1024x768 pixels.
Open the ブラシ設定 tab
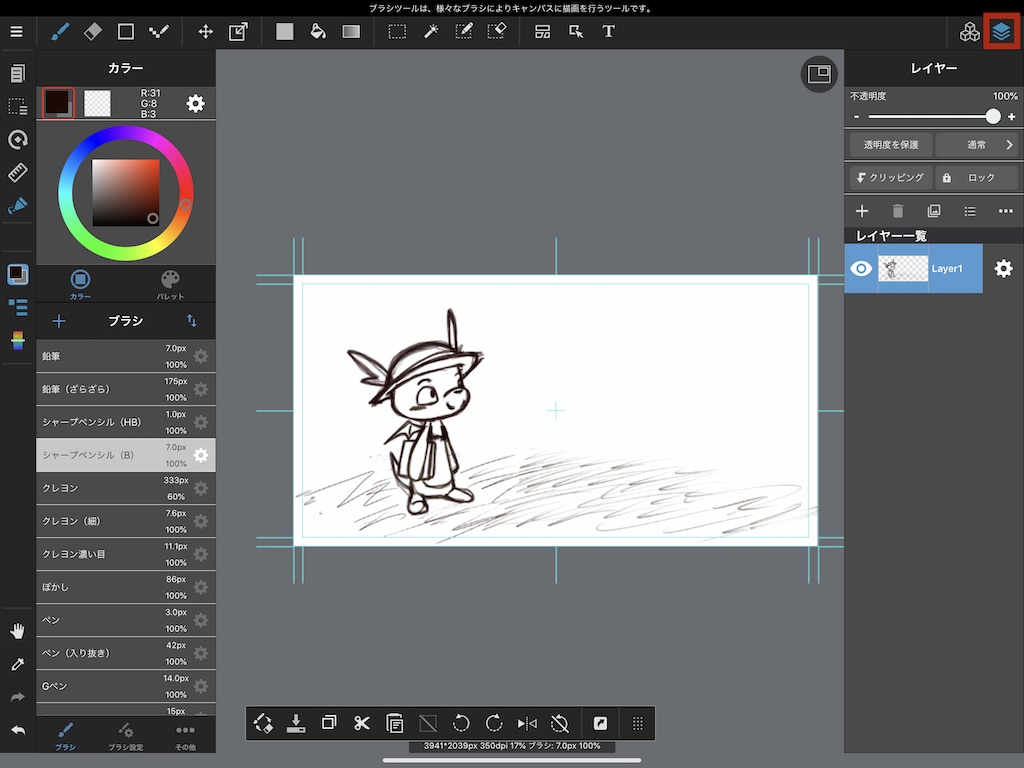click(125, 736)
